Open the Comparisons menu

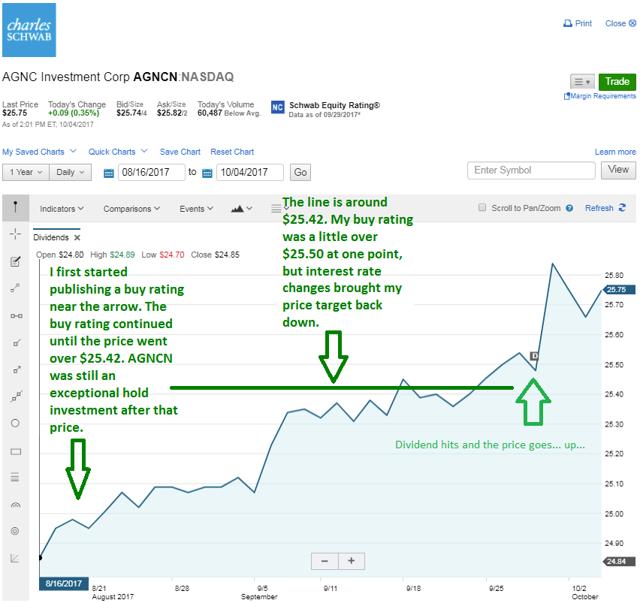coord(131,209)
